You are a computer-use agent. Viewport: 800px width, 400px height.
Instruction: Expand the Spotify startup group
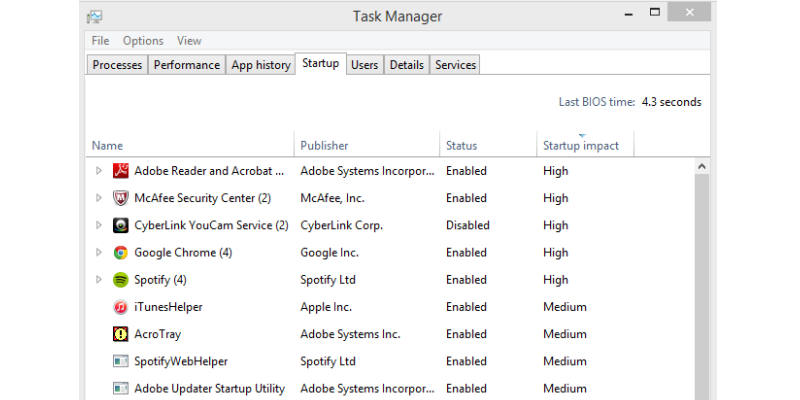tap(99, 280)
